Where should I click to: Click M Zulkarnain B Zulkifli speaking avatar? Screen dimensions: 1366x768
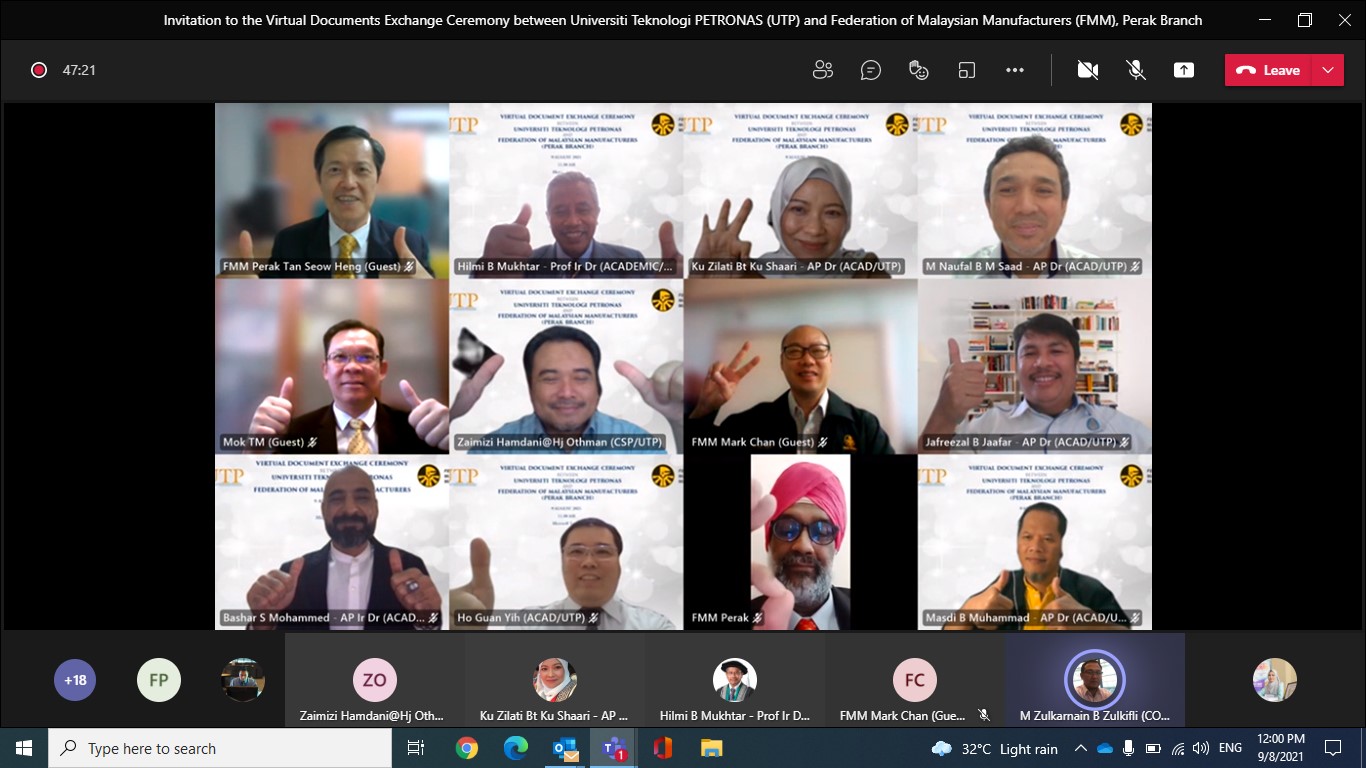pos(1095,680)
